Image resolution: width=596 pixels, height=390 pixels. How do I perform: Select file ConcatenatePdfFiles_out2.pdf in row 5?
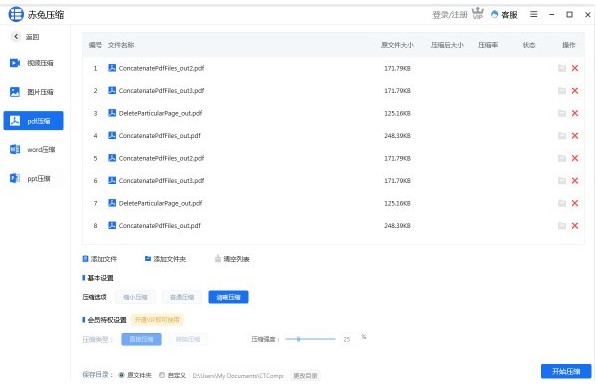tap(161, 158)
